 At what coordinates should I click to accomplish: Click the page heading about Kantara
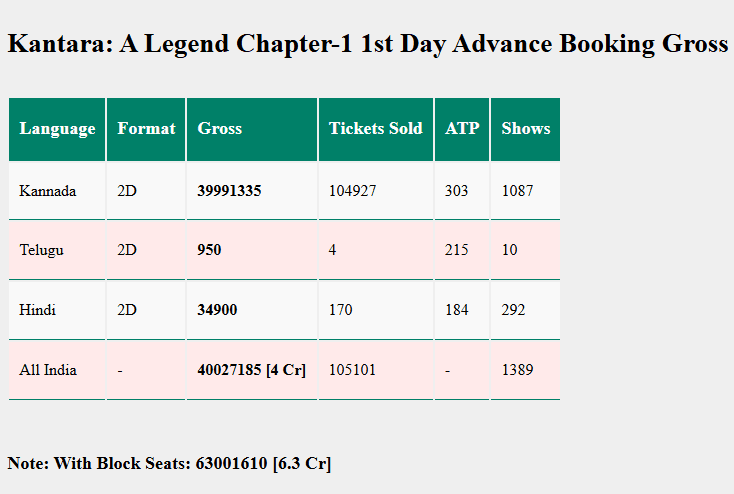tap(367, 44)
